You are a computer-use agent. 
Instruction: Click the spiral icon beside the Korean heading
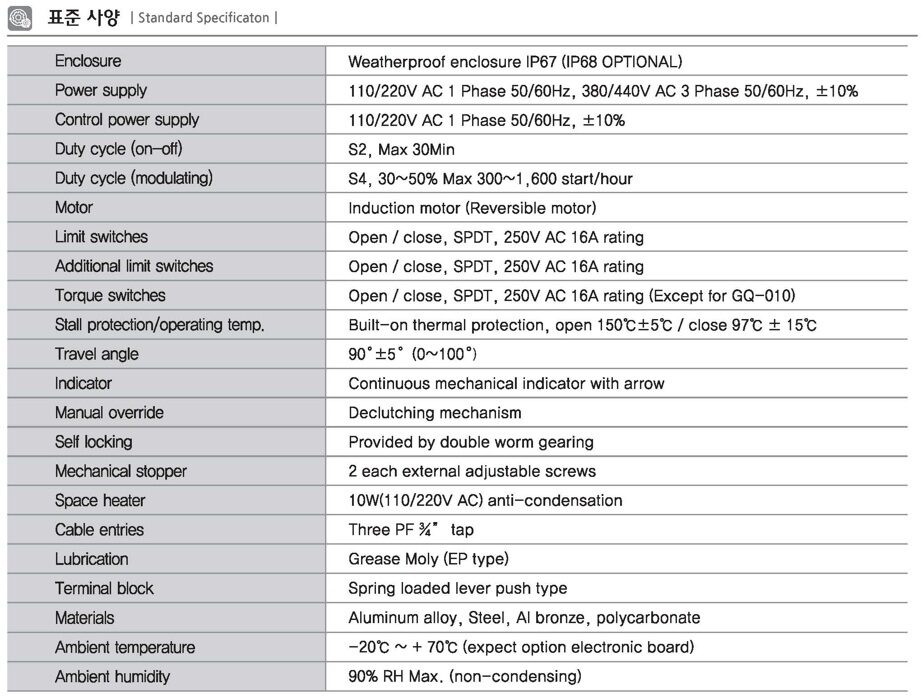click(x=21, y=18)
